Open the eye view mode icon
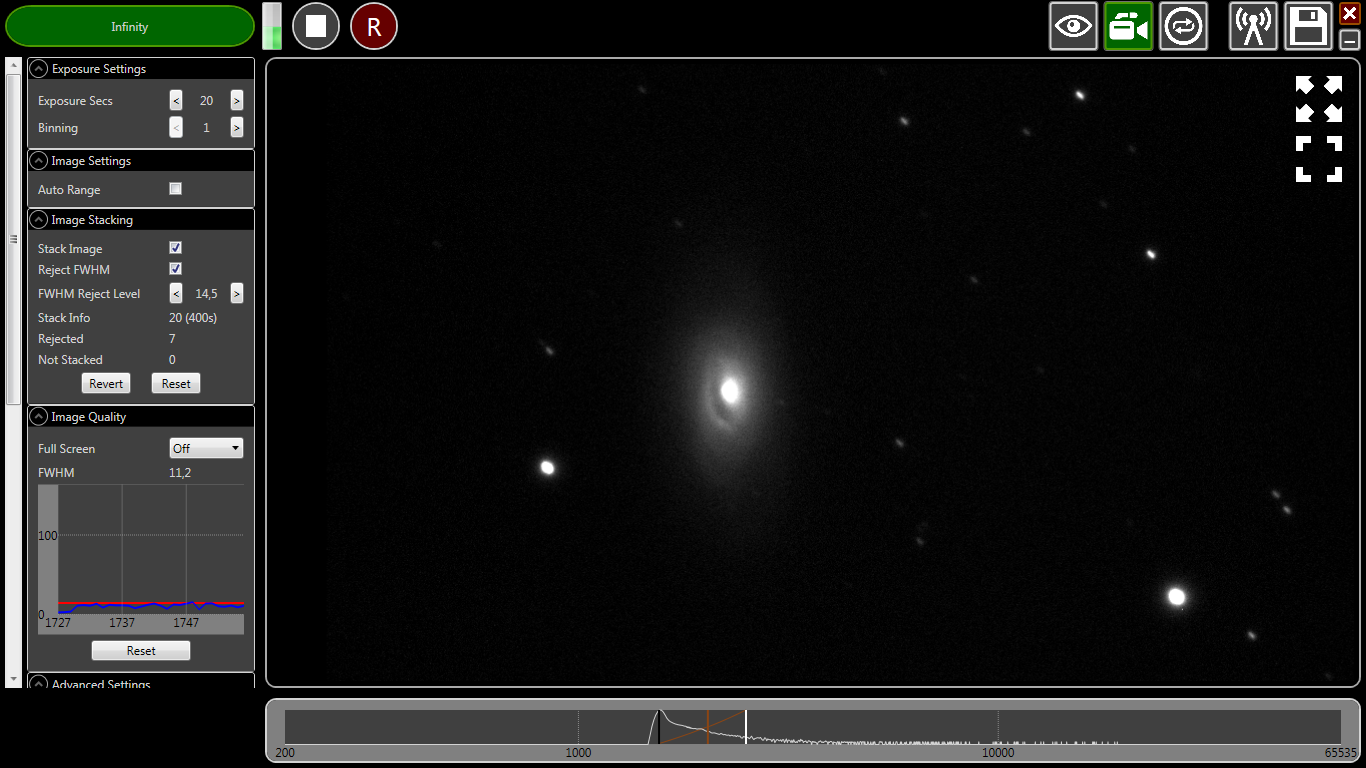This screenshot has height=768, width=1366. 1073,26
